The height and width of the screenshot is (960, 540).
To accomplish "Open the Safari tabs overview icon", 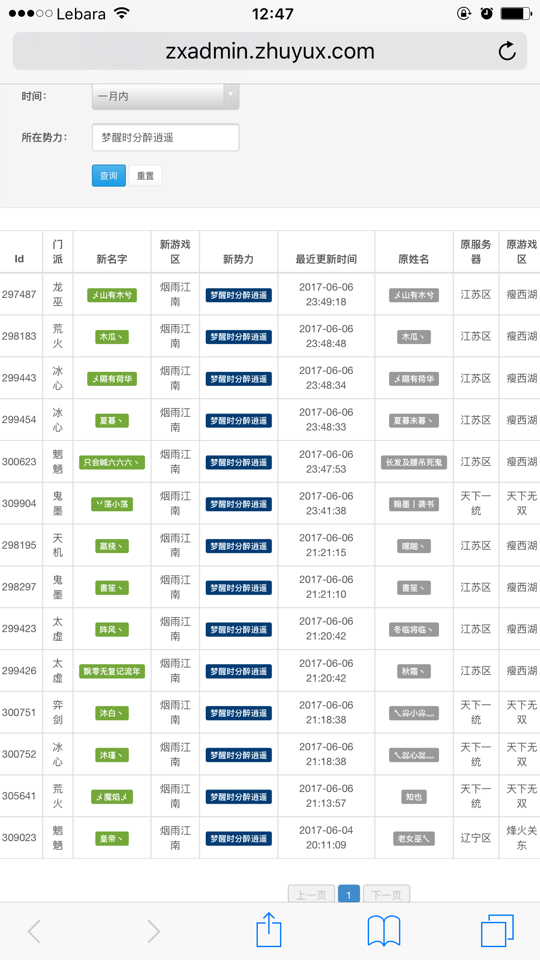I will [497, 931].
